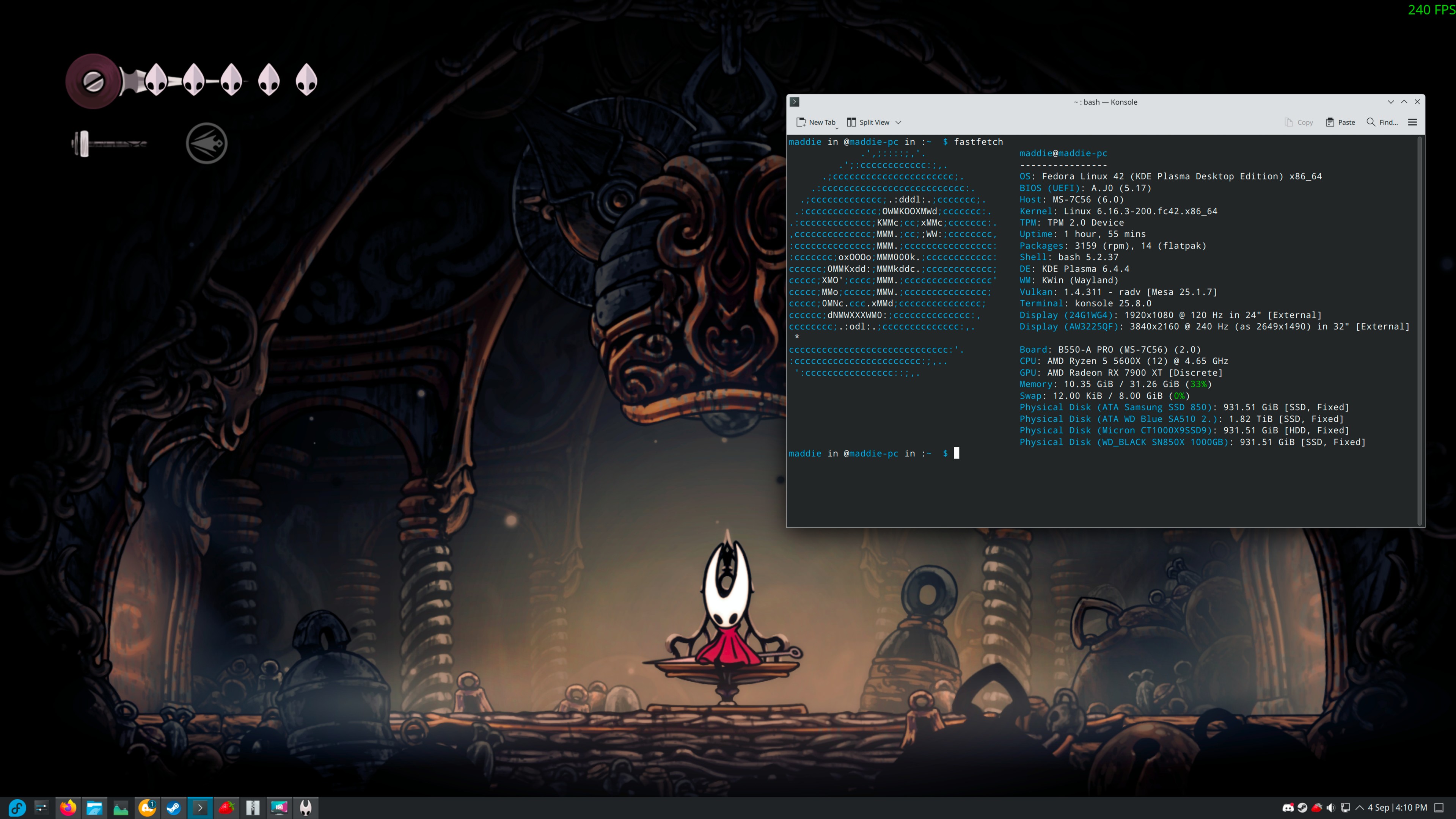Open Steam from the taskbar
Image resolution: width=1456 pixels, height=819 pixels.
(x=174, y=808)
